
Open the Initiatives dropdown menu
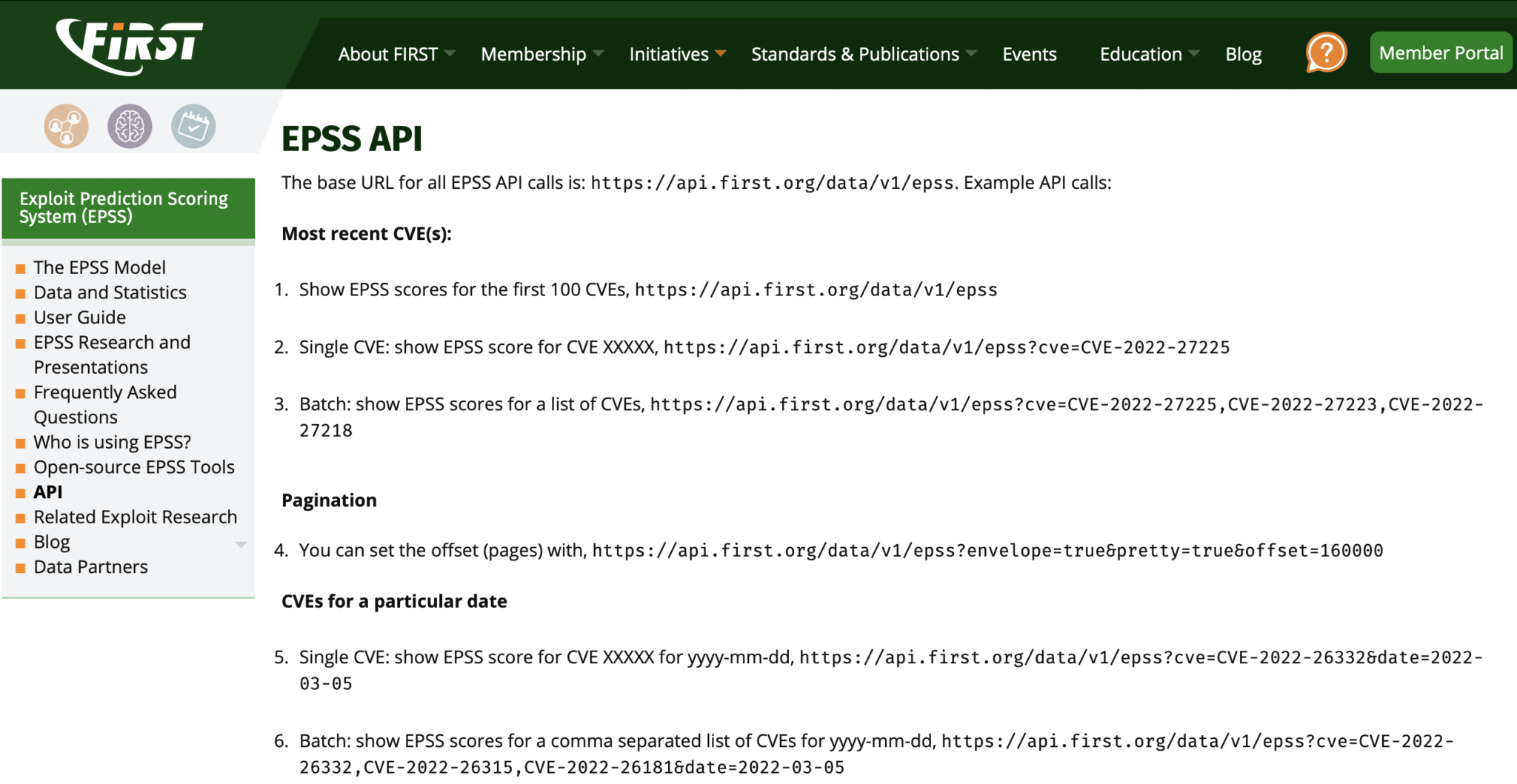point(677,54)
